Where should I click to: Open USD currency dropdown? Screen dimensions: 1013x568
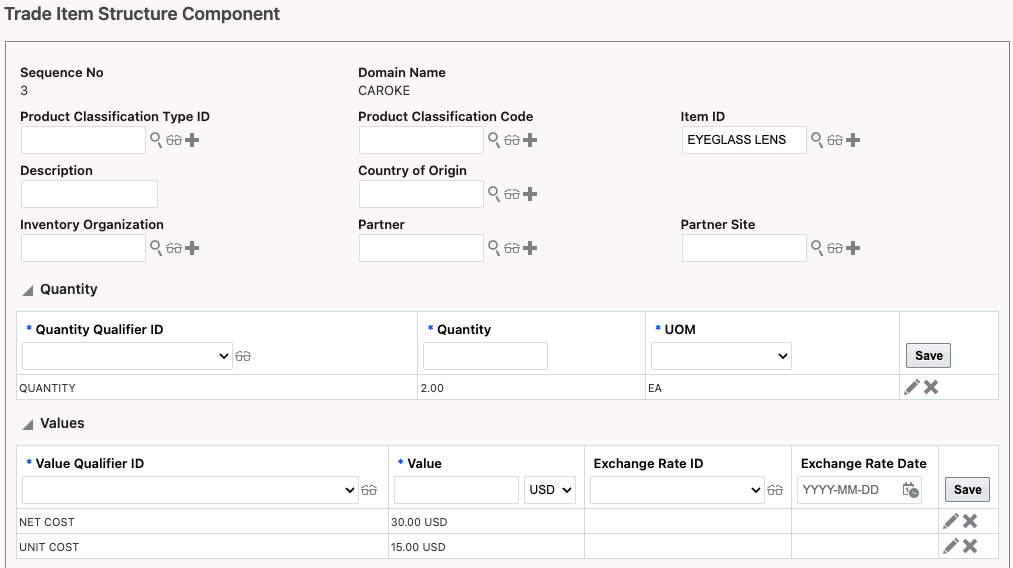click(x=550, y=490)
